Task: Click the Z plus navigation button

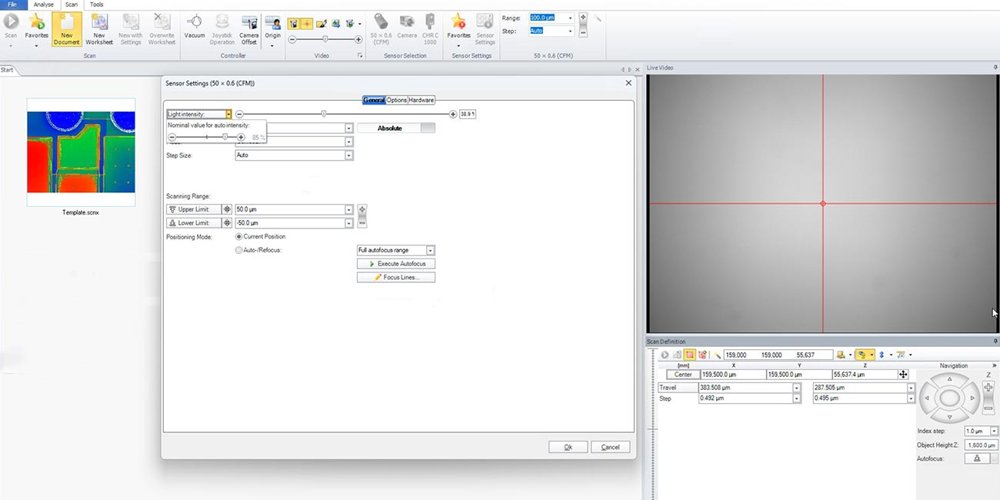Action: (x=989, y=387)
